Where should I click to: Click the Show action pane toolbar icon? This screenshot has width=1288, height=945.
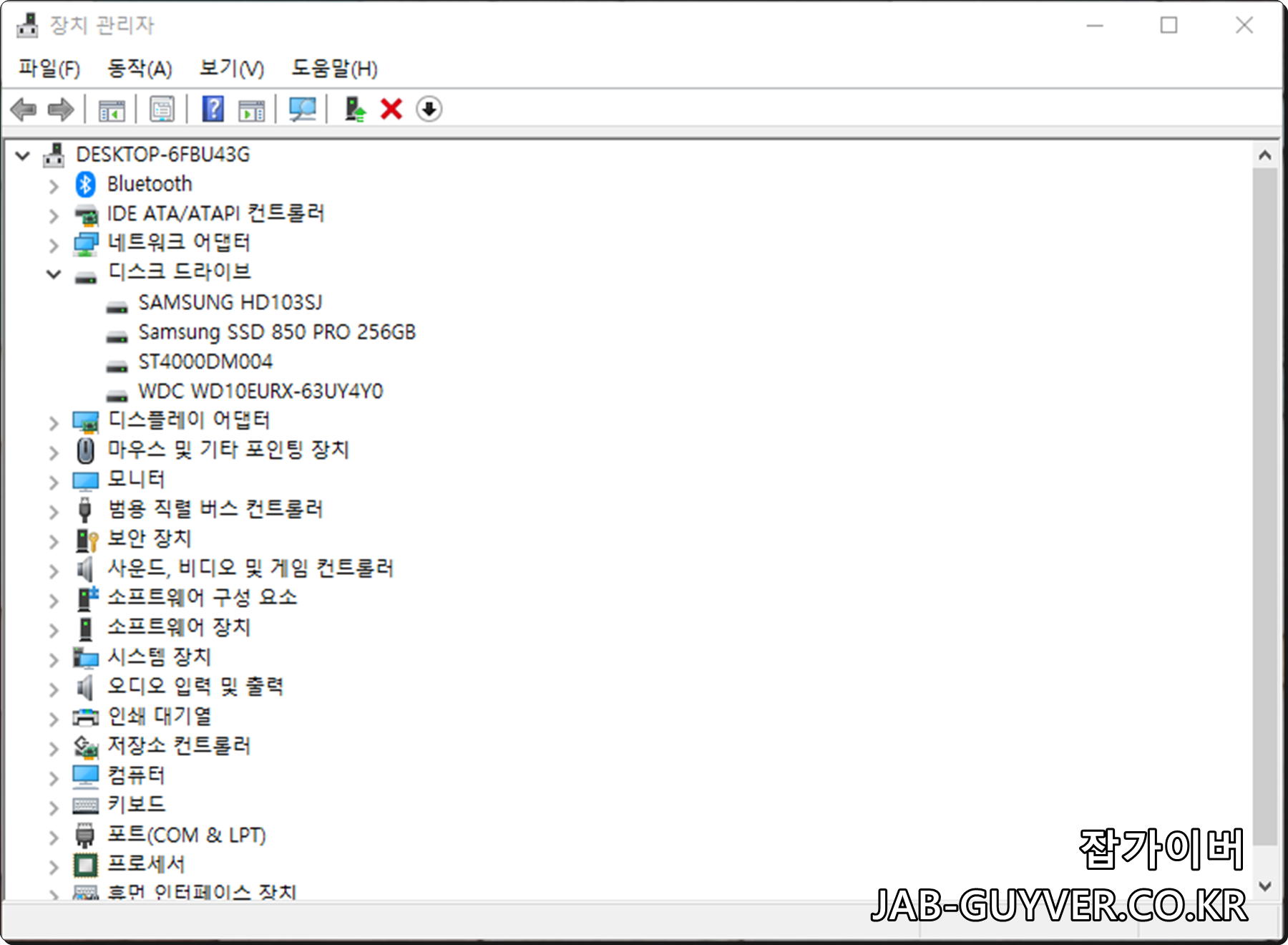pyautogui.click(x=250, y=109)
